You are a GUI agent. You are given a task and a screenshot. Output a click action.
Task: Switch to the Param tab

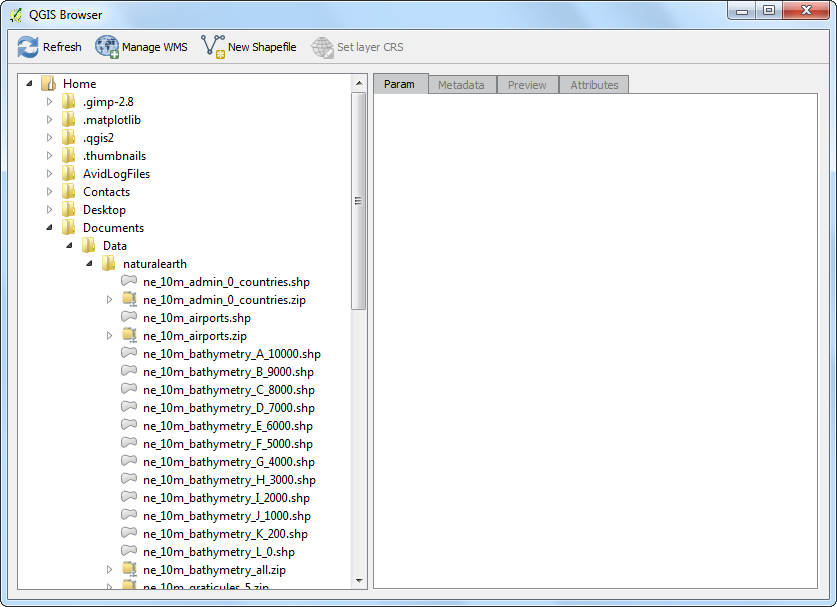[x=400, y=84]
